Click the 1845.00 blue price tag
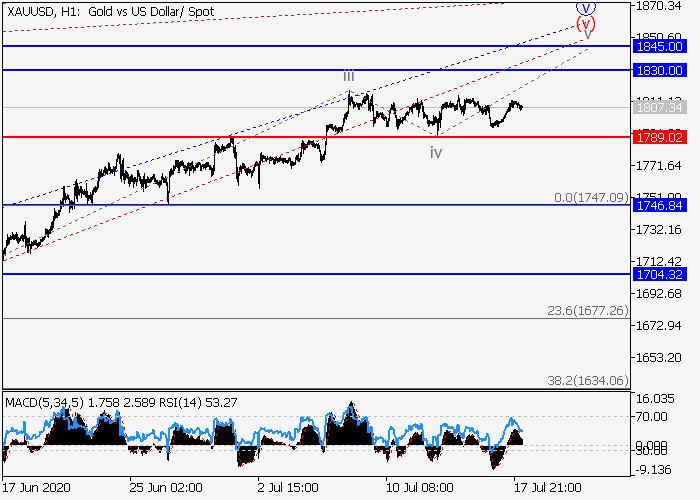The height and width of the screenshot is (500, 700). tap(658, 46)
